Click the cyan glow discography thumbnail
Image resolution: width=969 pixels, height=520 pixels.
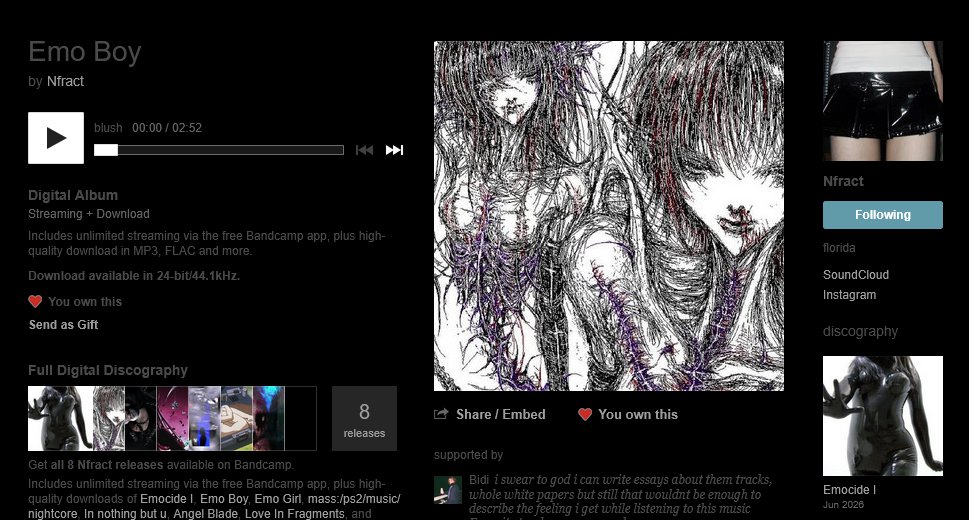pyautogui.click(x=269, y=419)
